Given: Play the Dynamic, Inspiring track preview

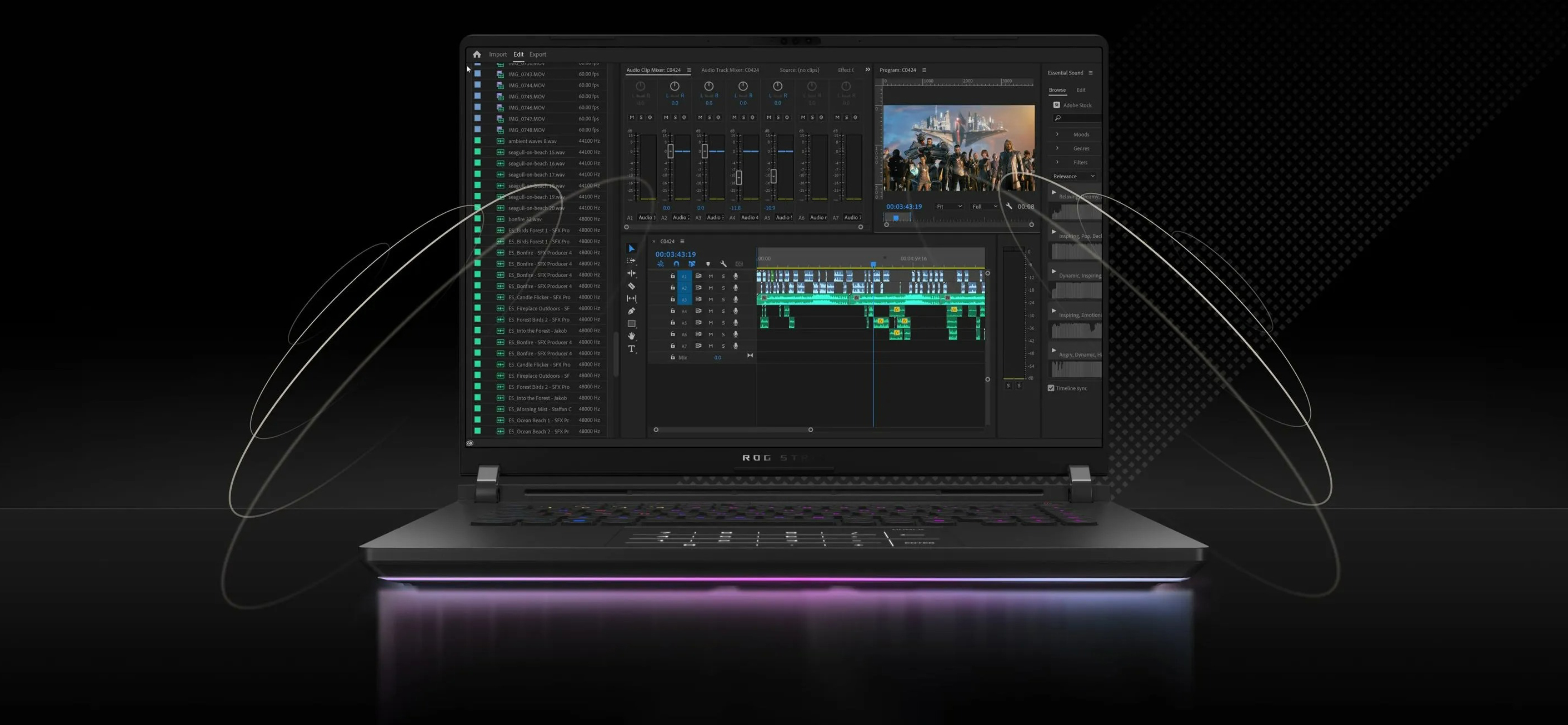Looking at the screenshot, I should pyautogui.click(x=1053, y=272).
